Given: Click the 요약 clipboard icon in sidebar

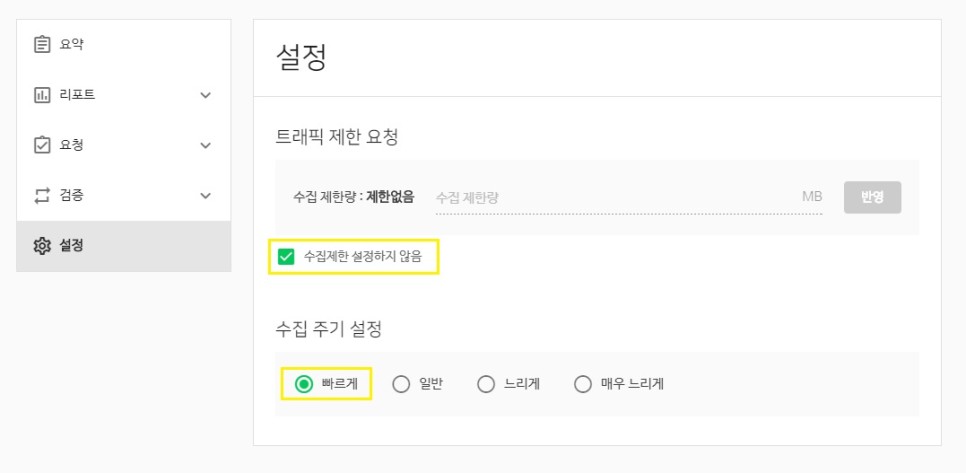Looking at the screenshot, I should click(42, 44).
